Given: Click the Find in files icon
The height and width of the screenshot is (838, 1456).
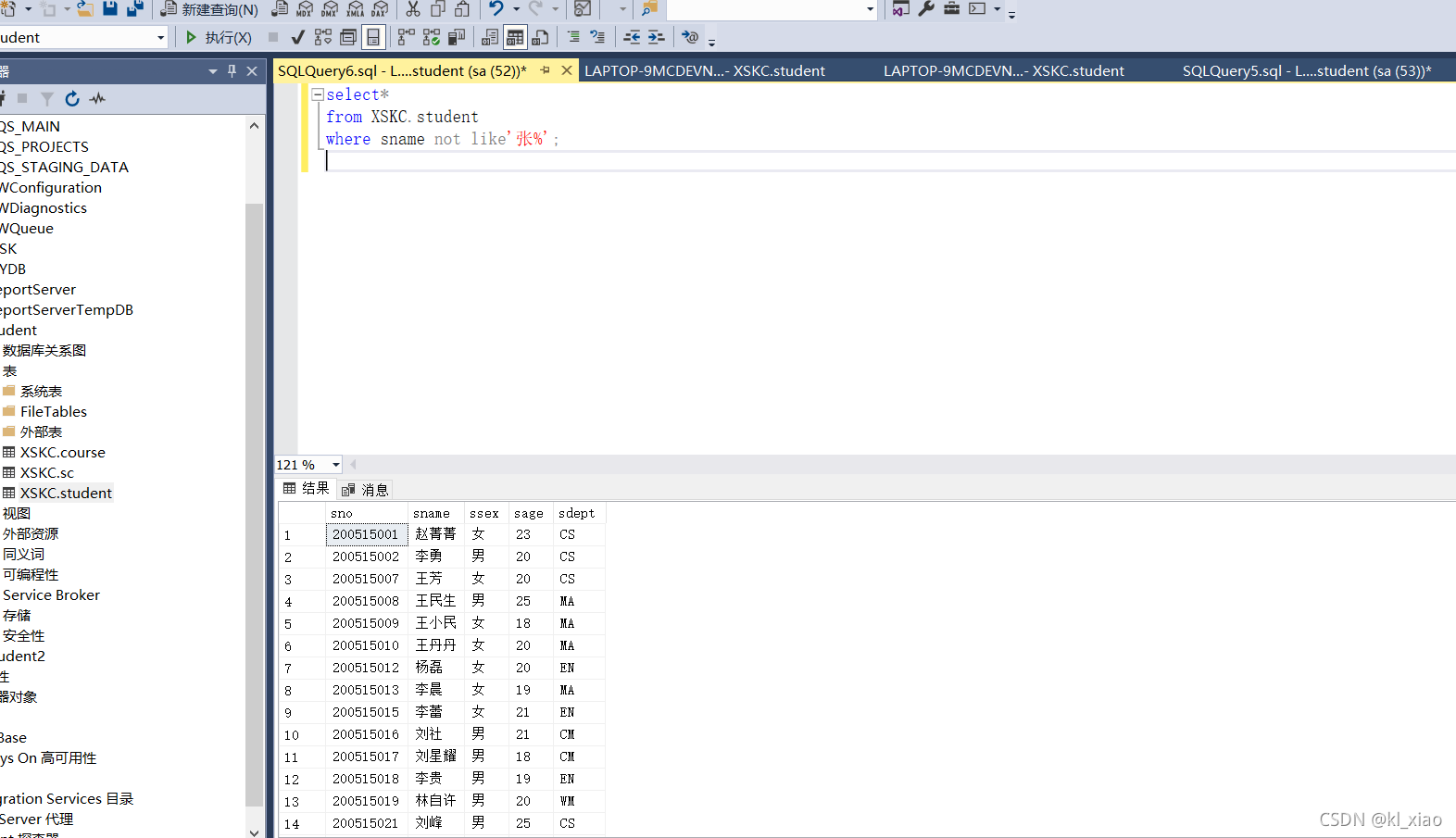Looking at the screenshot, I should coord(649,9).
